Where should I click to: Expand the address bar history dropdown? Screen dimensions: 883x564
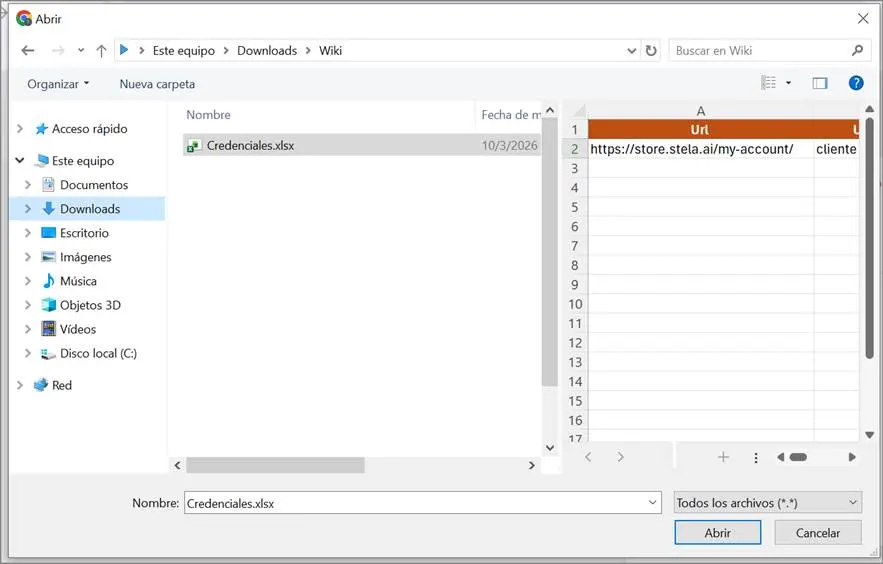(x=631, y=51)
